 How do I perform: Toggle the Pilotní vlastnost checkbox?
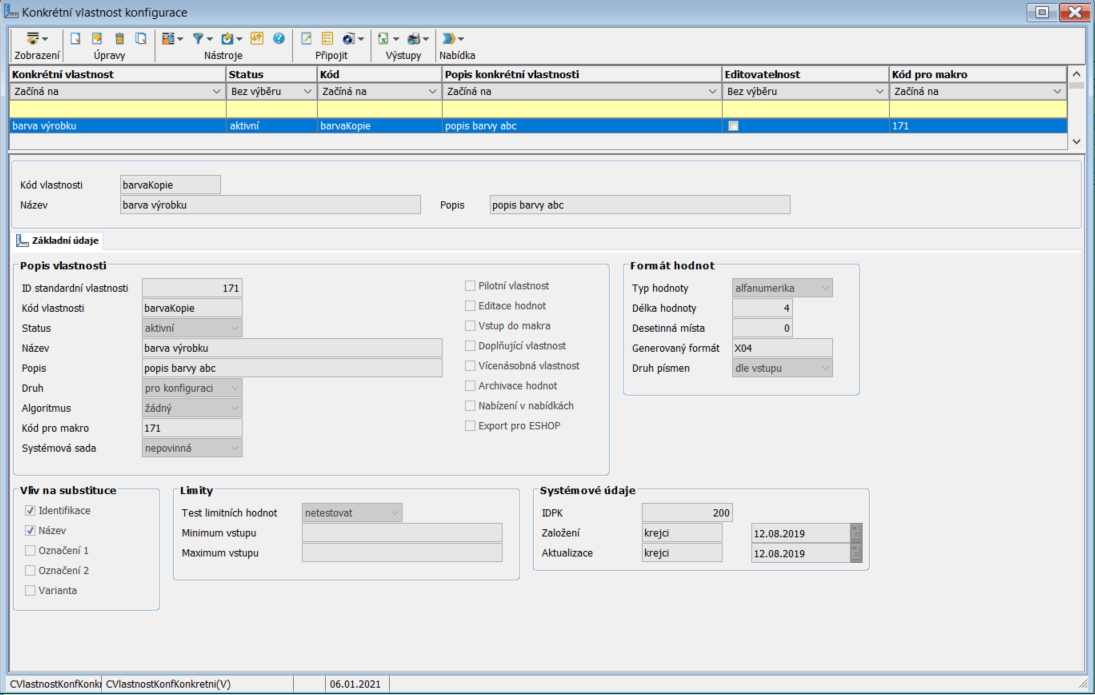pos(470,286)
